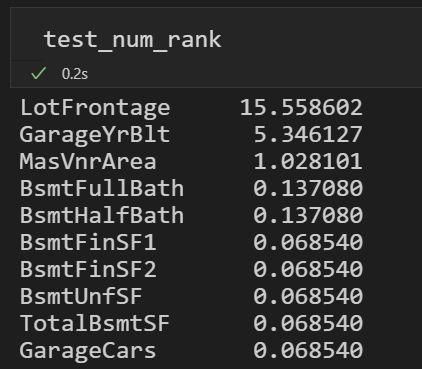Image resolution: width=422 pixels, height=369 pixels.
Task: Click the BsmtFullBath row label
Action: coord(102,188)
